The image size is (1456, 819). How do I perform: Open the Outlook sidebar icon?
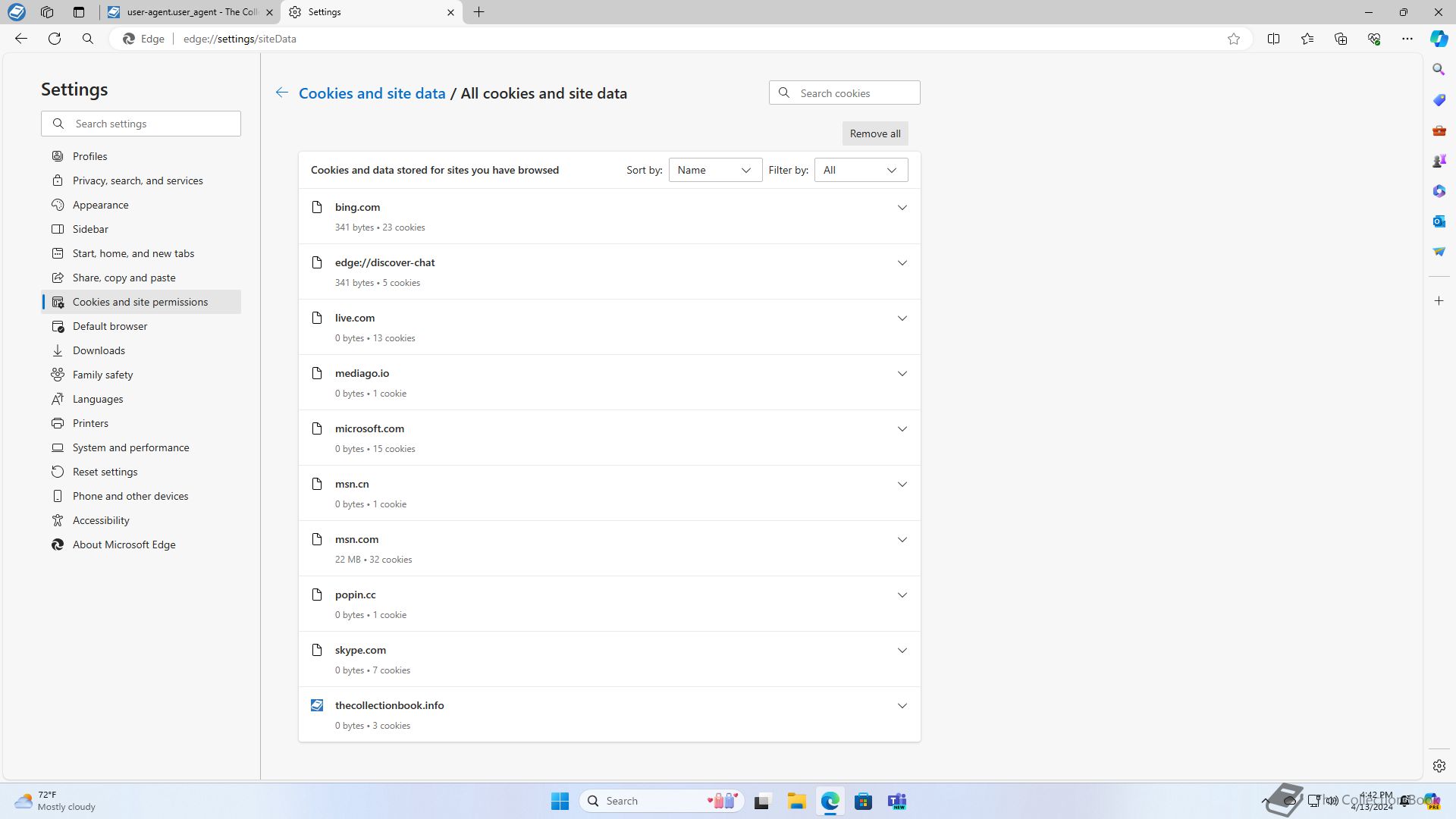click(x=1439, y=221)
